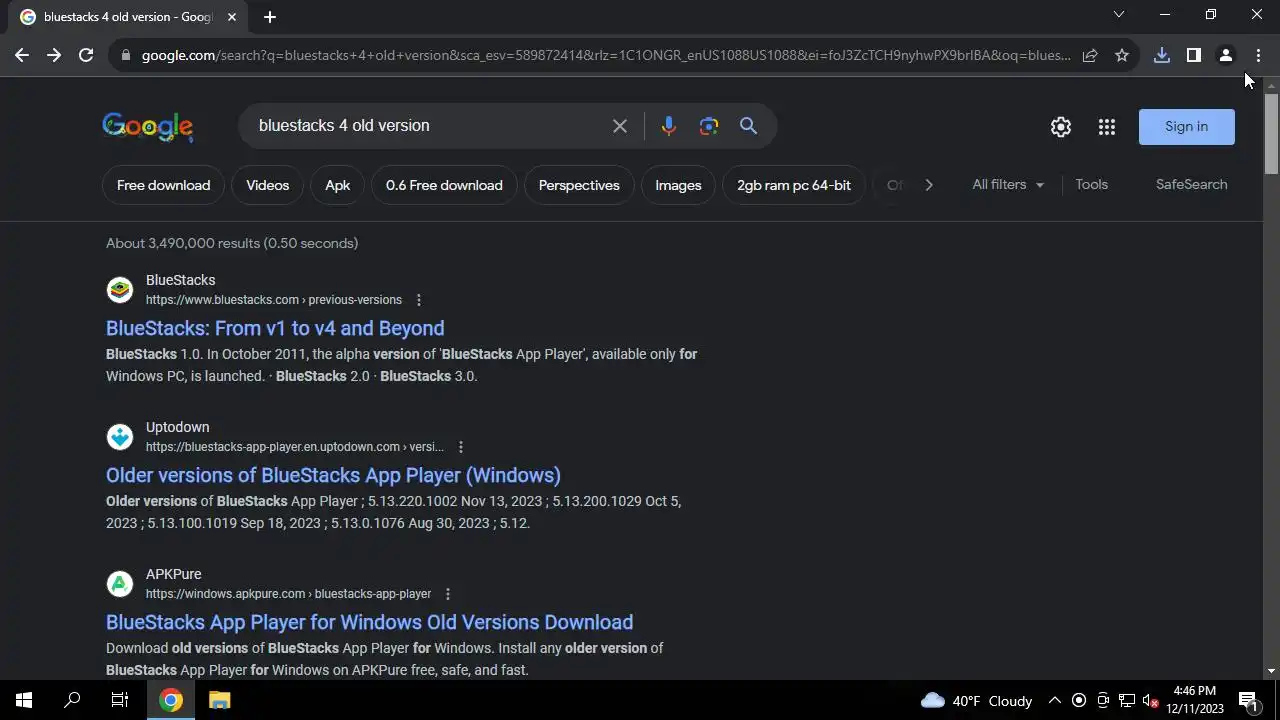Open SafeSearch settings
Viewport: 1280px width, 720px height.
click(x=1191, y=185)
